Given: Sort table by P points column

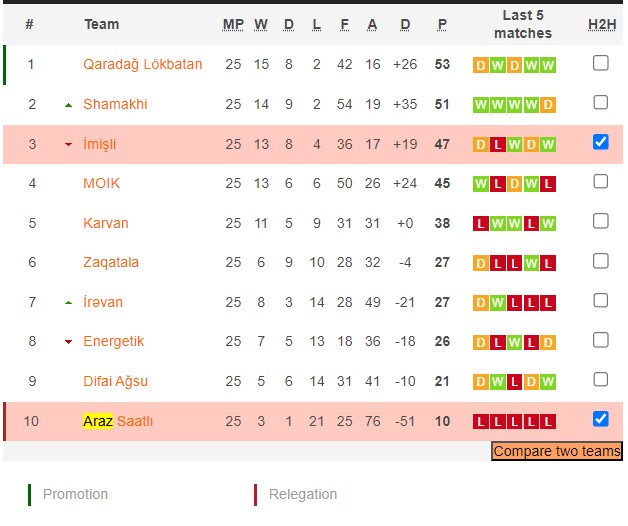Looking at the screenshot, I should 442,24.
